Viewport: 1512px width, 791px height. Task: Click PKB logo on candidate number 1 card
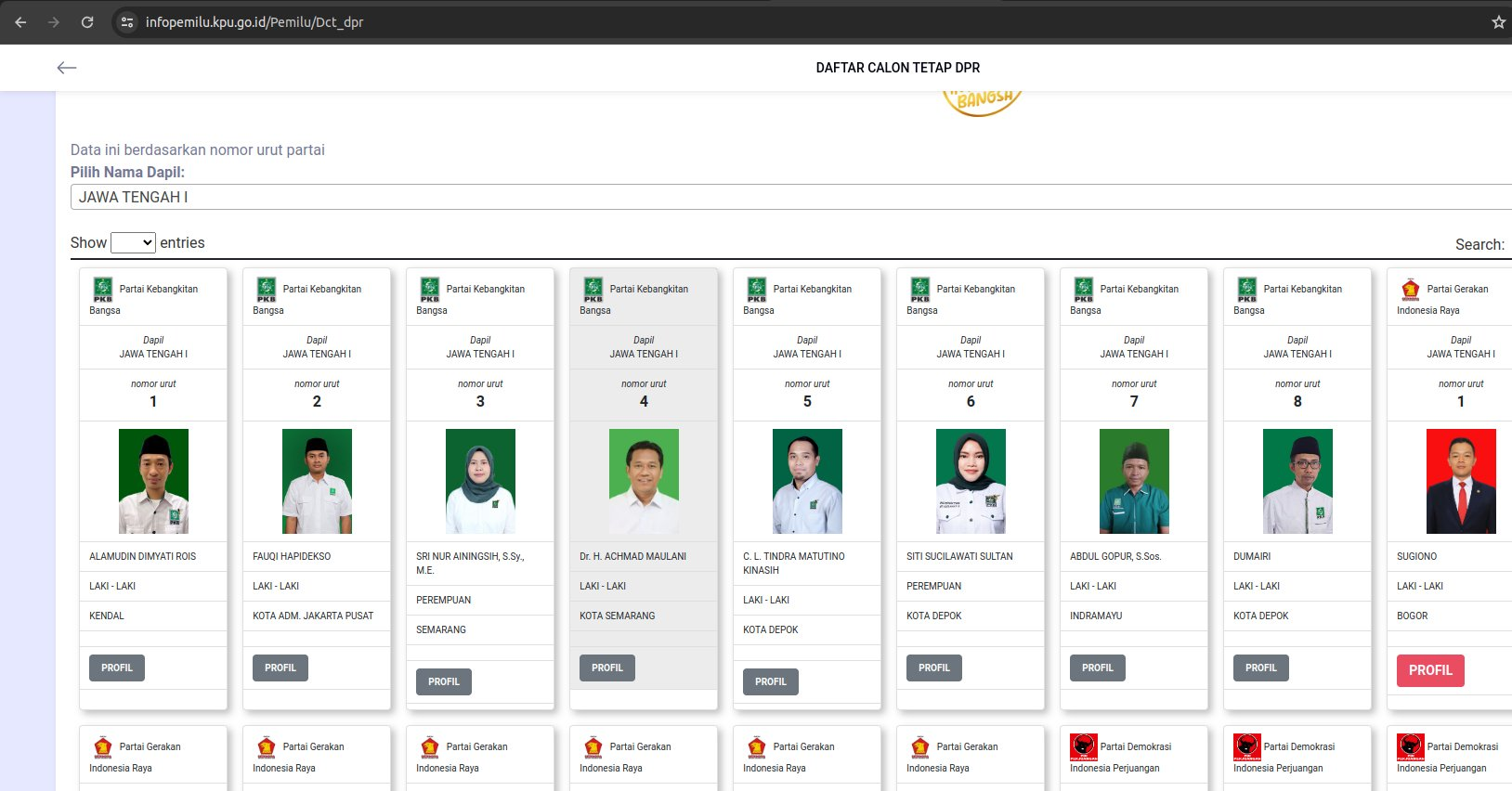point(102,290)
